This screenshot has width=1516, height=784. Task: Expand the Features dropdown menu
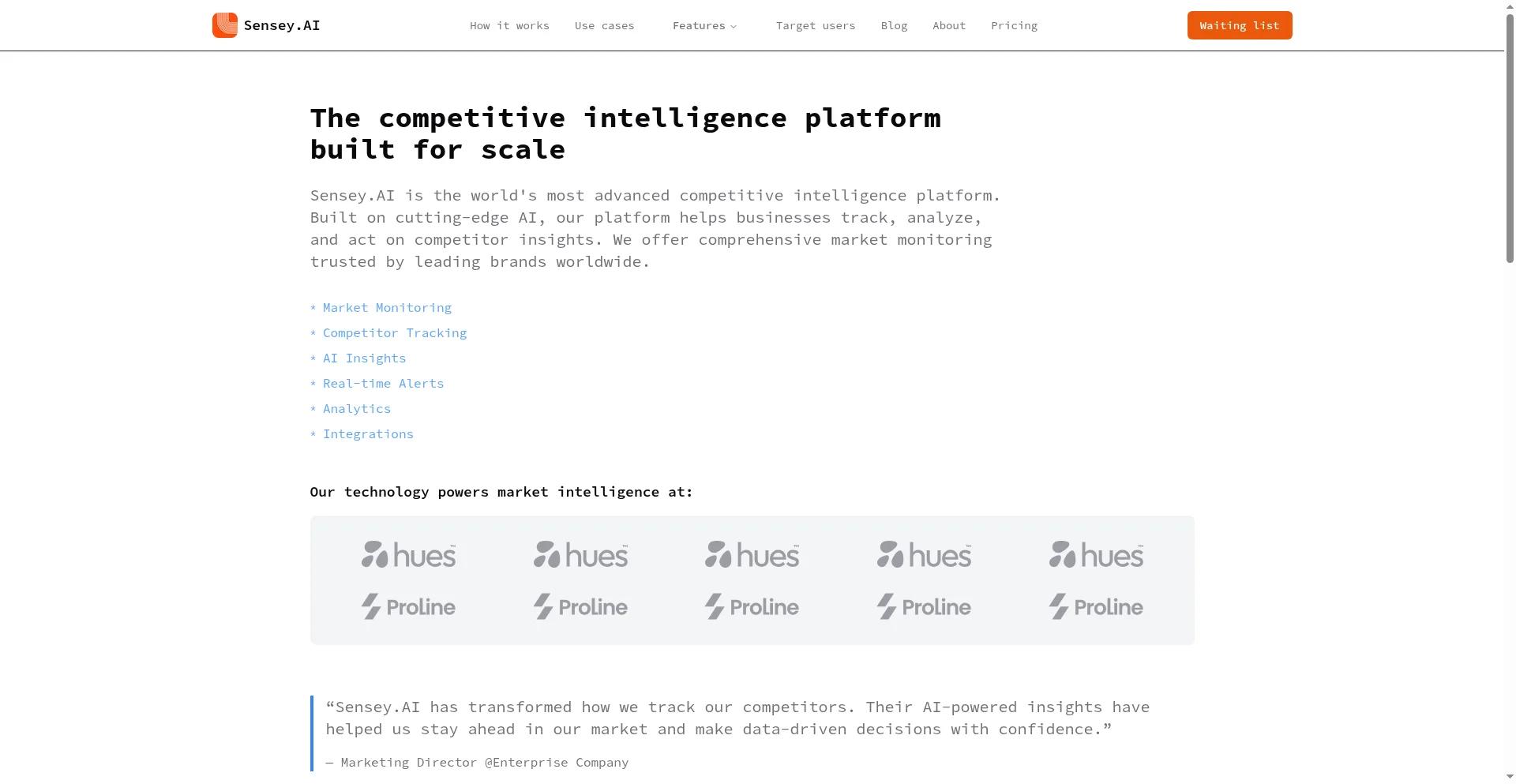click(704, 26)
